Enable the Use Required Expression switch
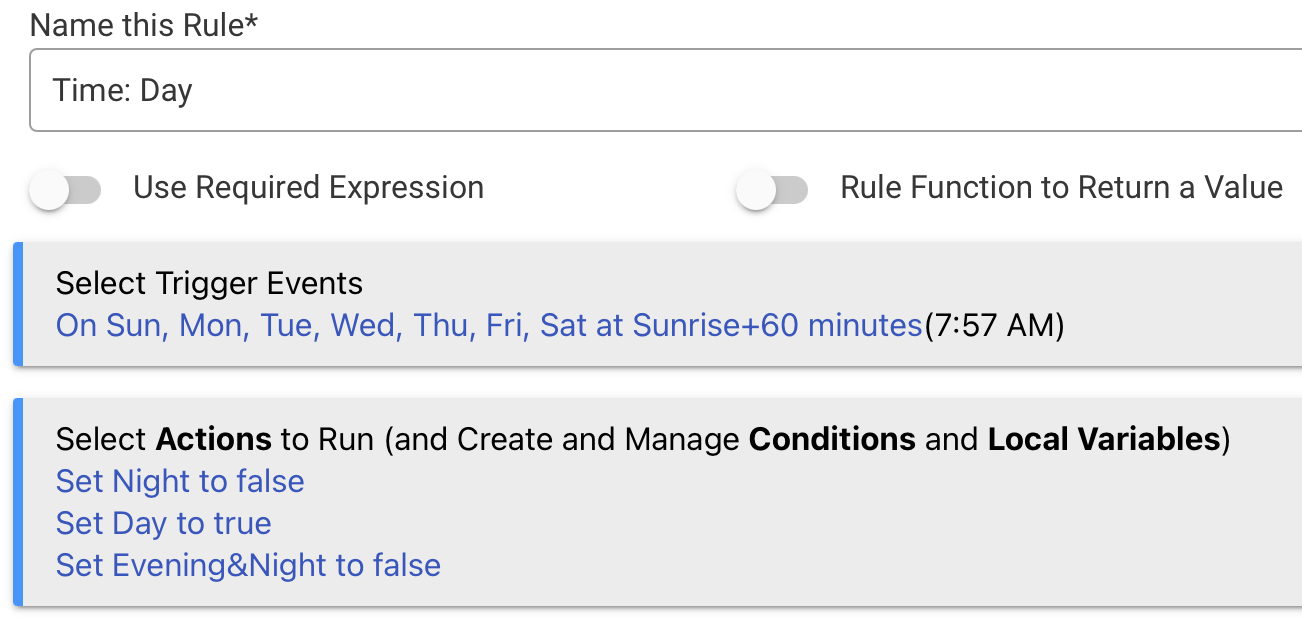This screenshot has height=628, width=1302. 66,189
